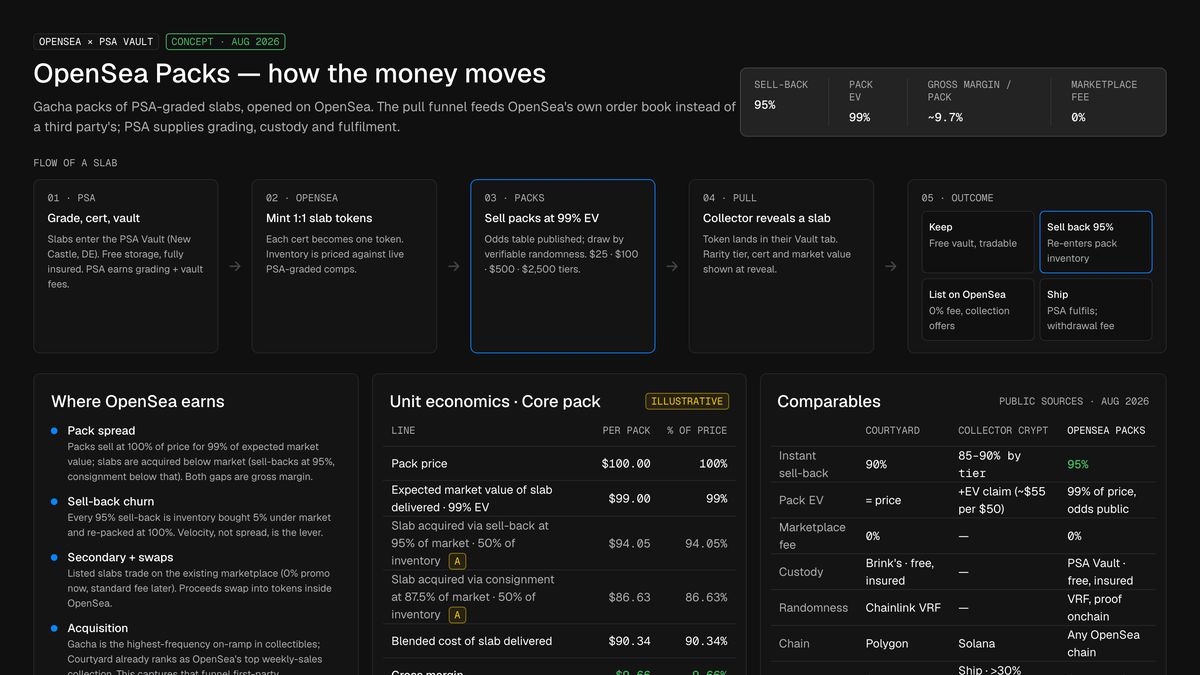
Task: Open the 04 · PULL Collector reveals a slab card
Action: [781, 266]
